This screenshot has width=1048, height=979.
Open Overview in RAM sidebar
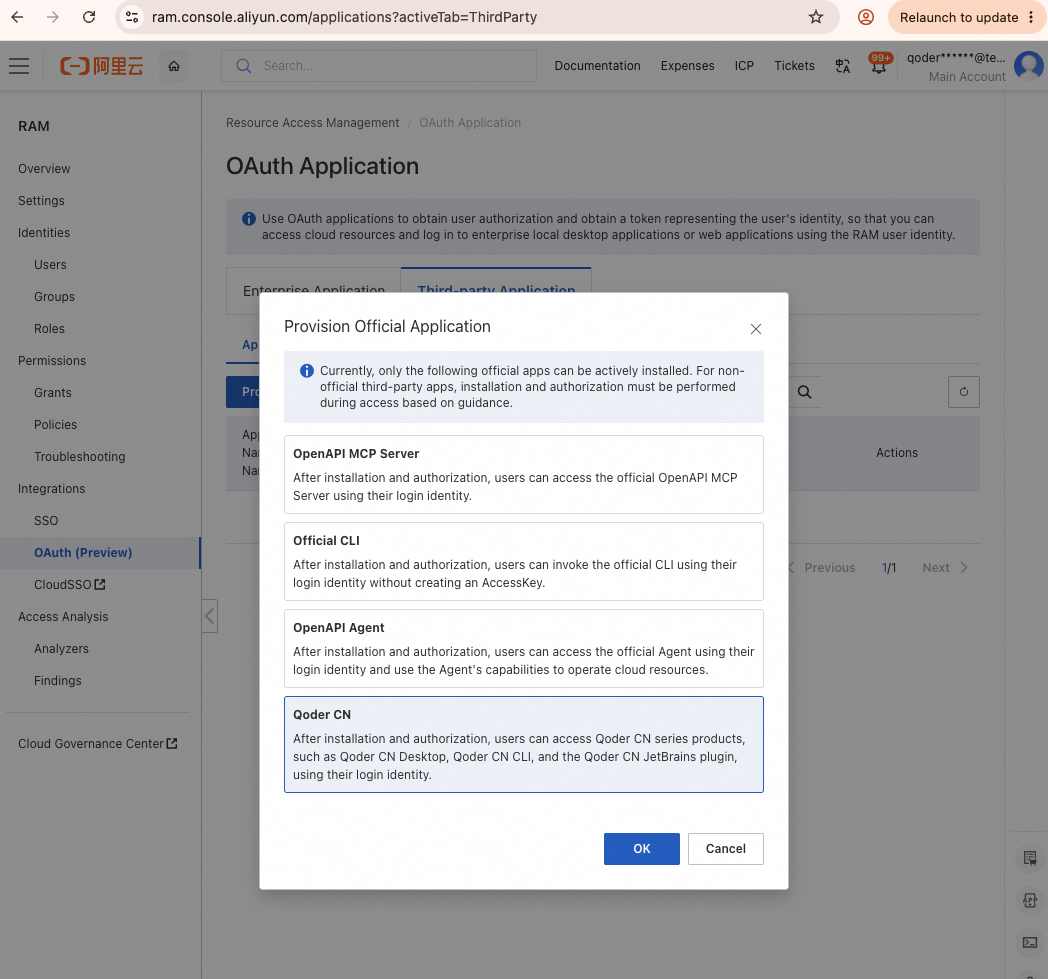[44, 168]
